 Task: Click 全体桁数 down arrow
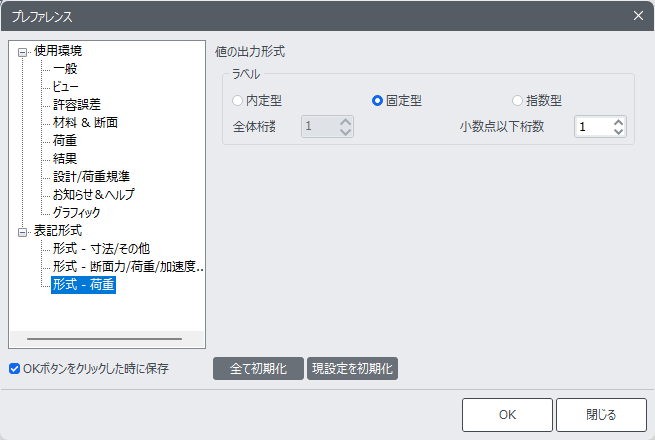[345, 131]
